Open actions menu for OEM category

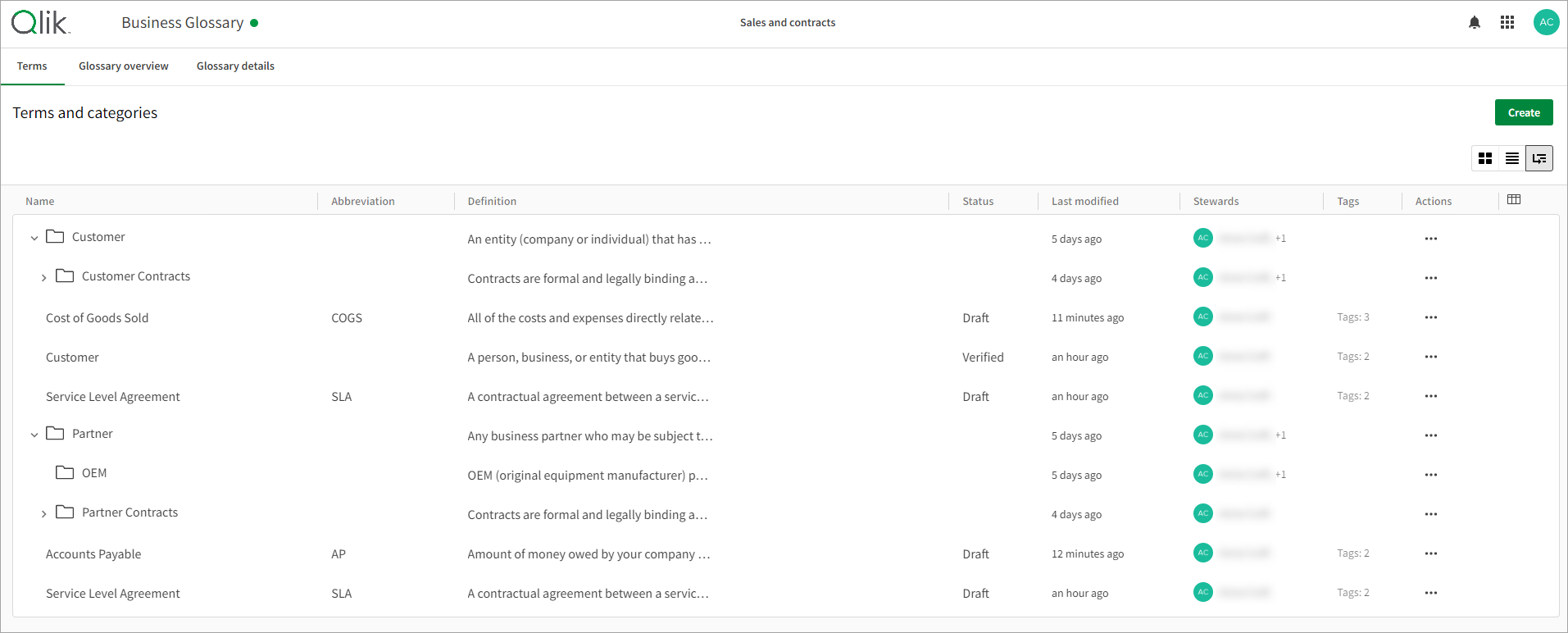1430,475
